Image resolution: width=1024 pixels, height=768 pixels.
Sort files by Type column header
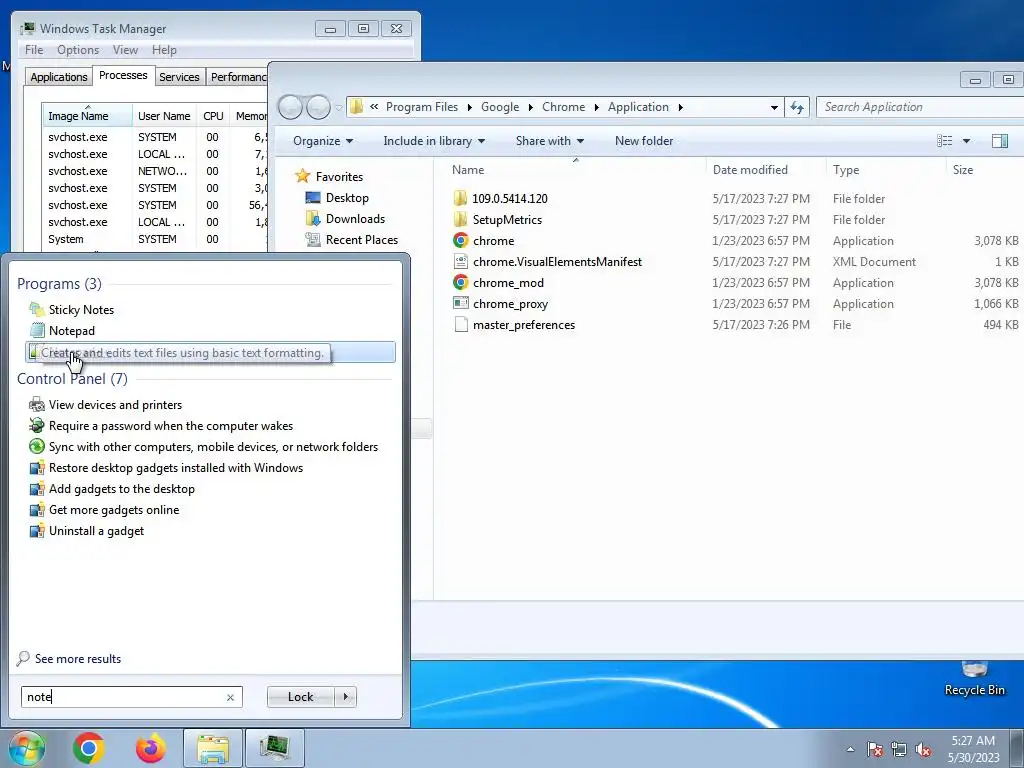(x=884, y=170)
